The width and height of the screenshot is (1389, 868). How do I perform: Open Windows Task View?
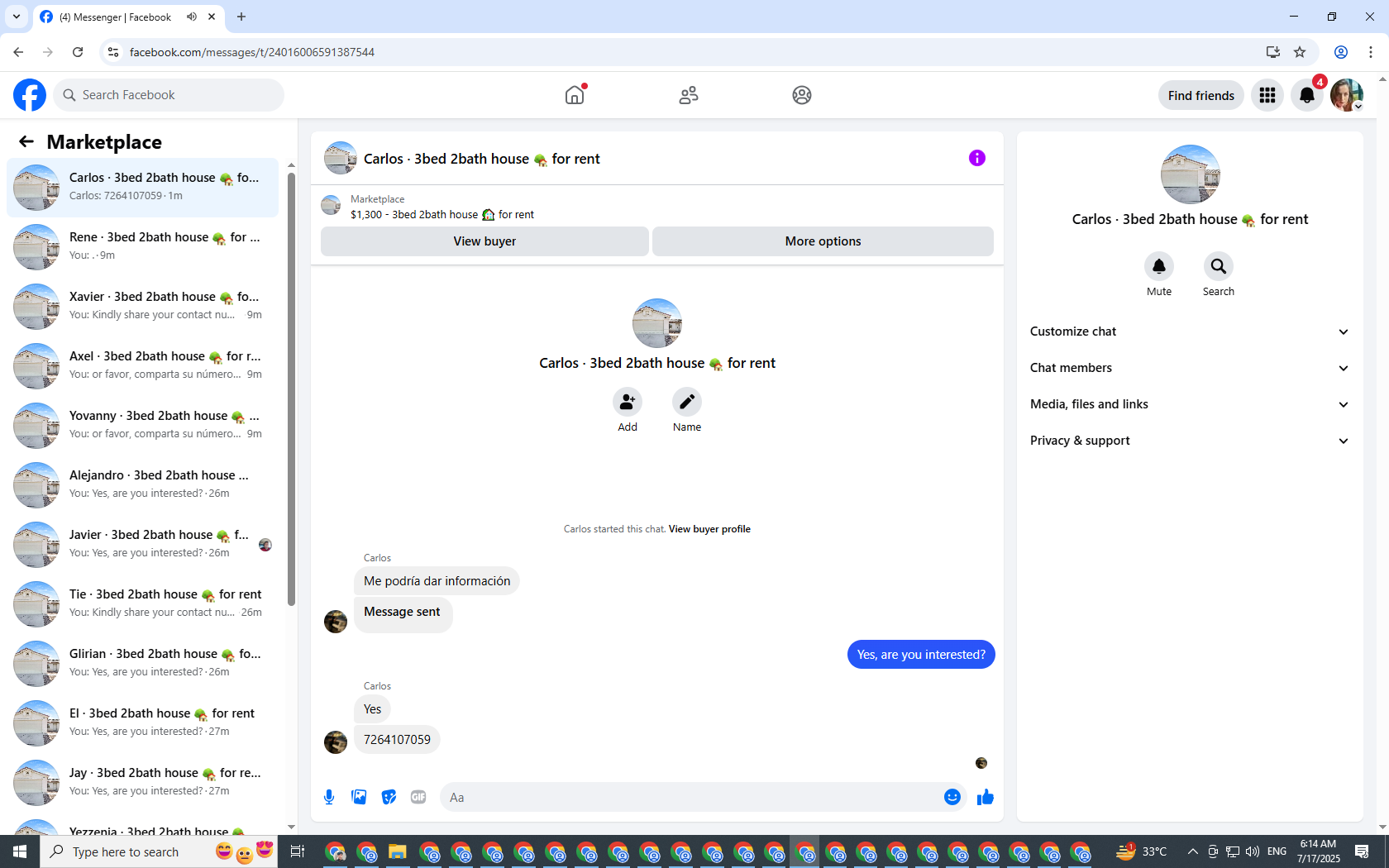point(298,851)
